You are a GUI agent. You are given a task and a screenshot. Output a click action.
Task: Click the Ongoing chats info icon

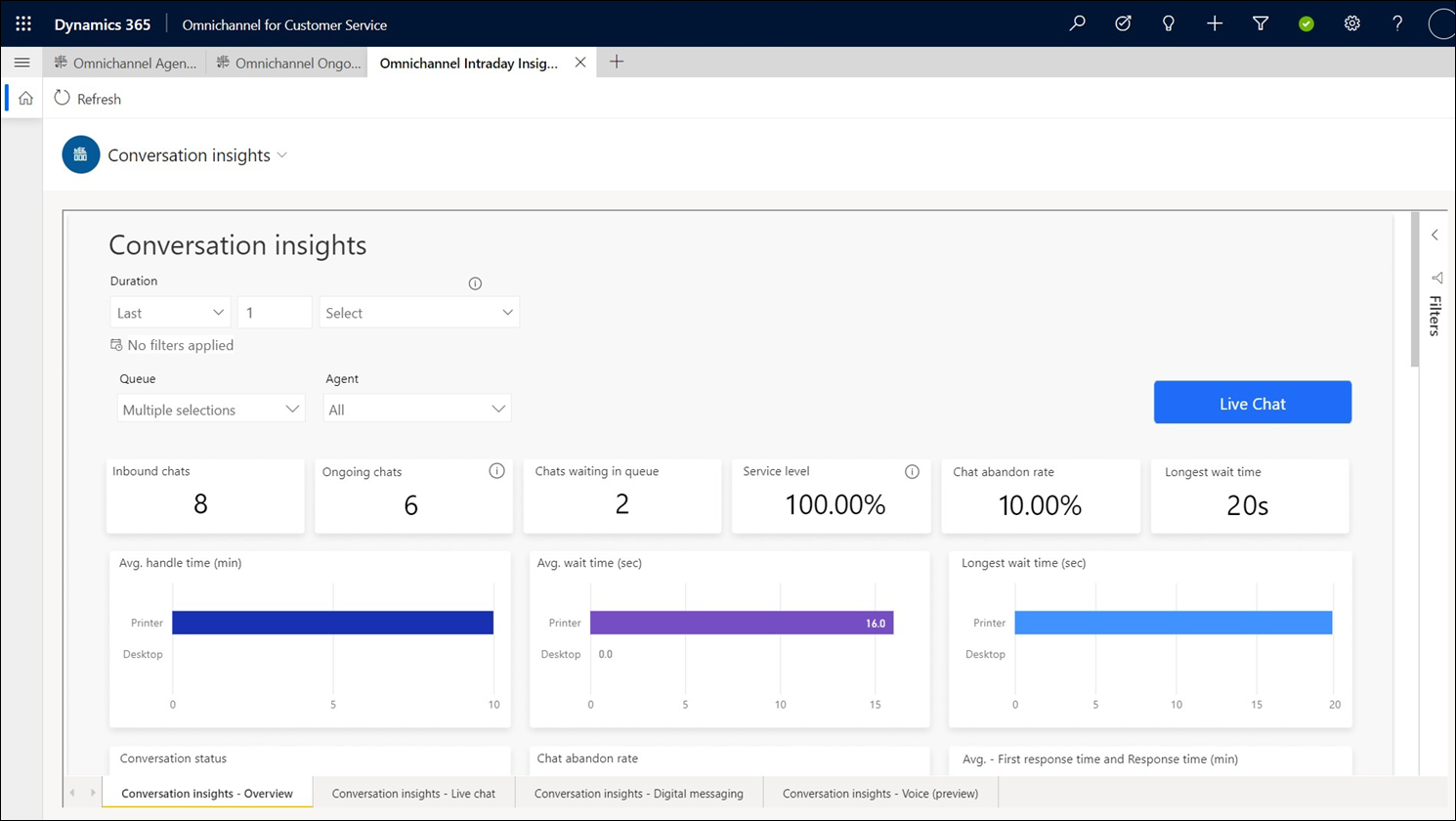496,471
